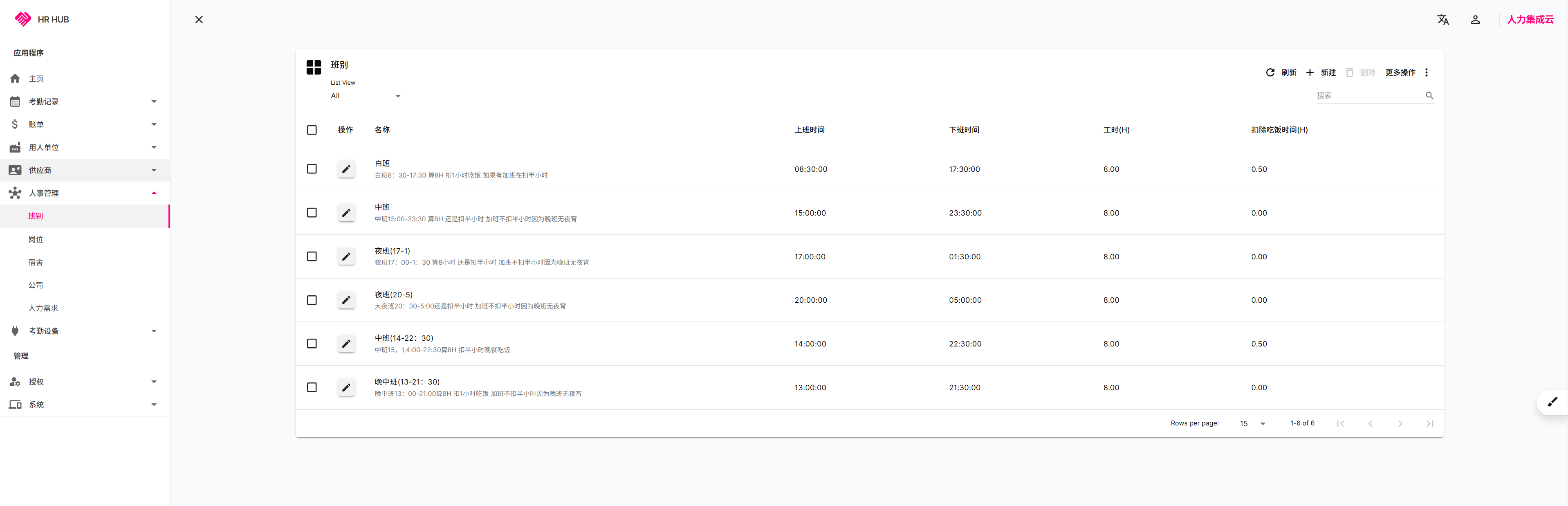Click the pencil icon for 夜班(20-5)
The image size is (1568, 506).
coord(346,300)
